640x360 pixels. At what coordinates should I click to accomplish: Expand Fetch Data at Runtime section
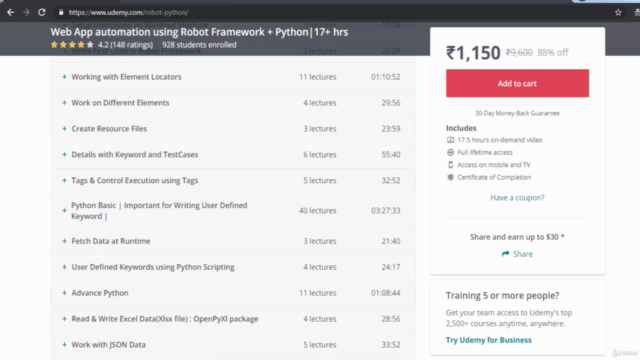(x=233, y=241)
